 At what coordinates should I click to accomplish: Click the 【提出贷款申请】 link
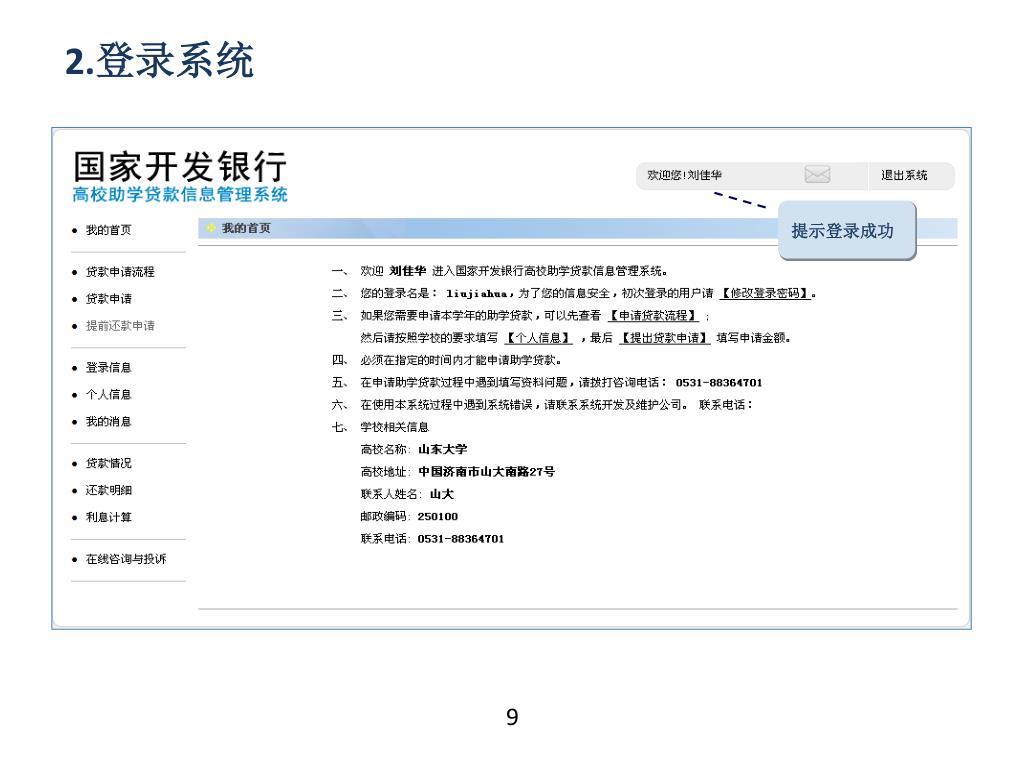click(664, 338)
